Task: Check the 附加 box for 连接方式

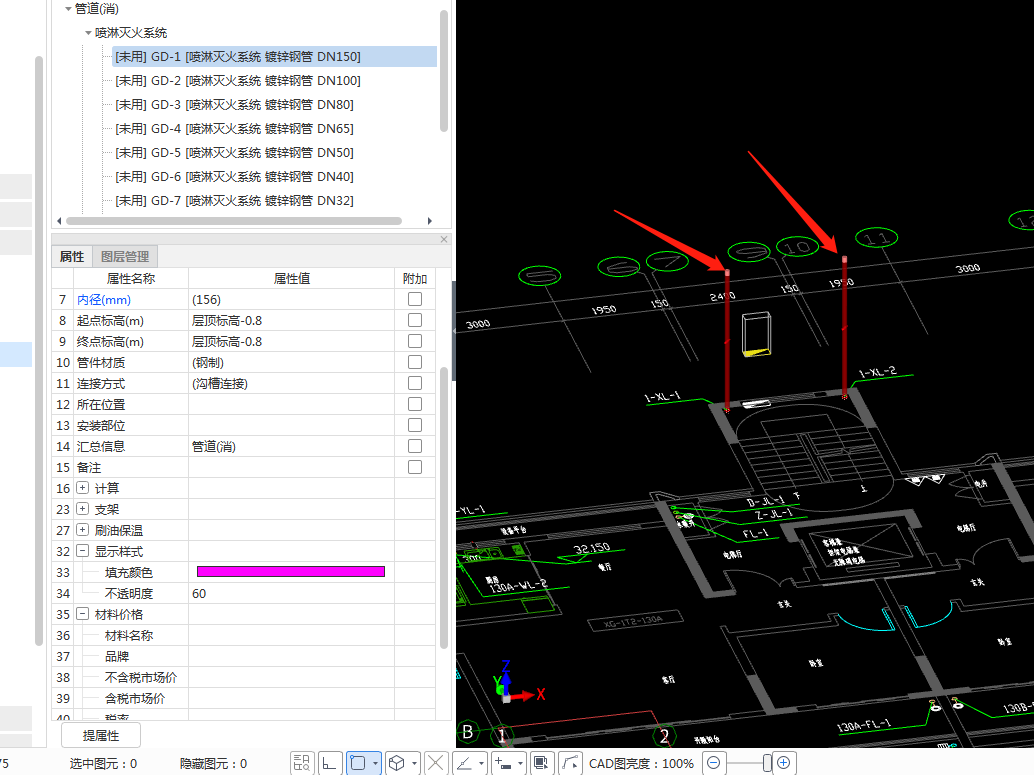Action: pos(415,383)
